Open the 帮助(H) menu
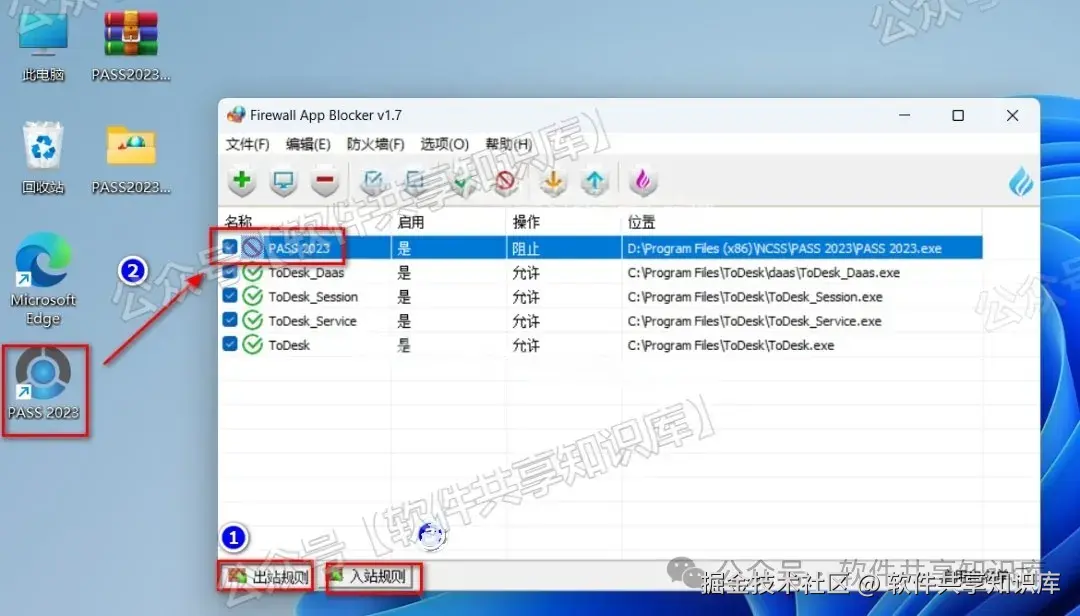 pyautogui.click(x=508, y=145)
